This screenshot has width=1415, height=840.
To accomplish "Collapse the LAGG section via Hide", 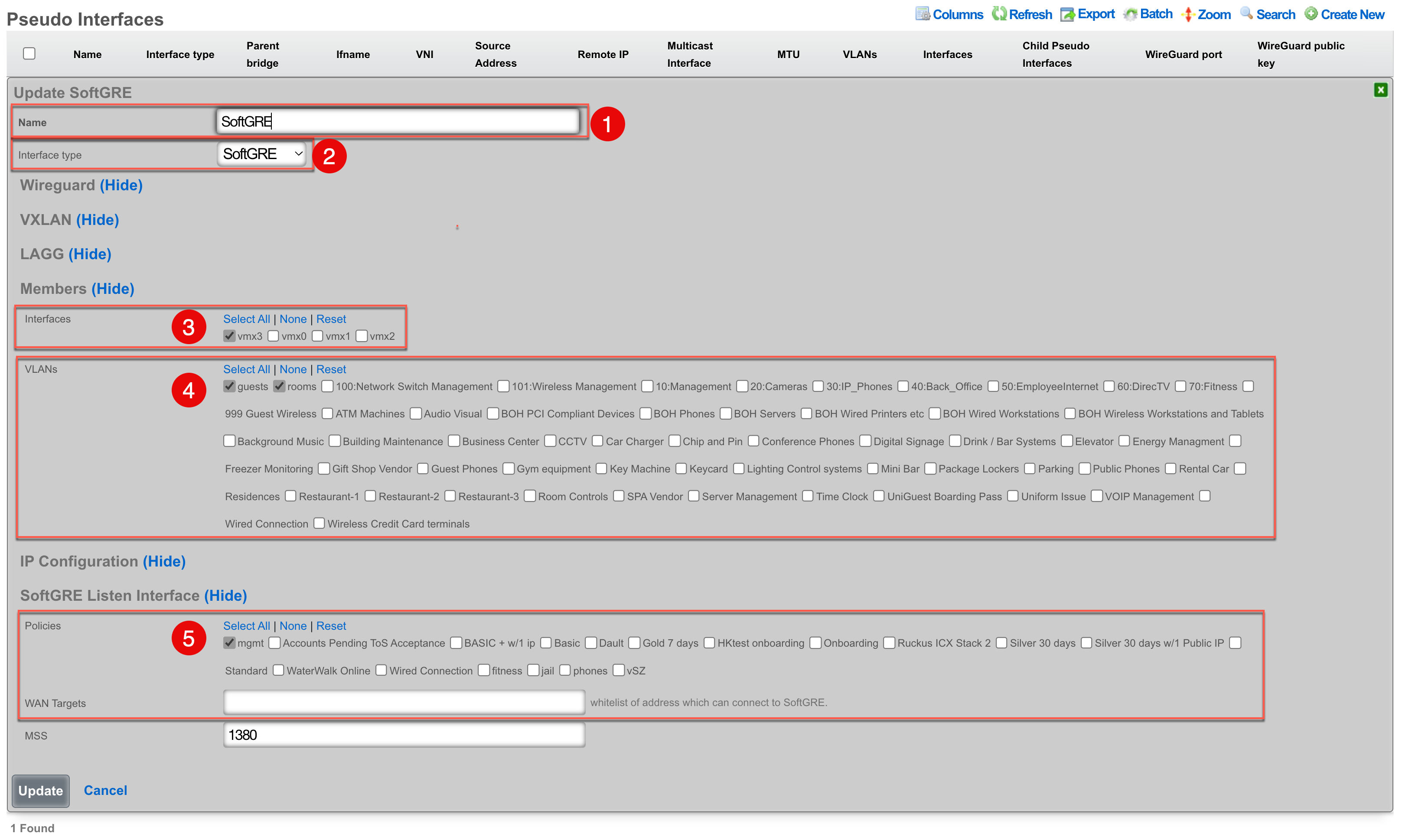I will (x=90, y=254).
